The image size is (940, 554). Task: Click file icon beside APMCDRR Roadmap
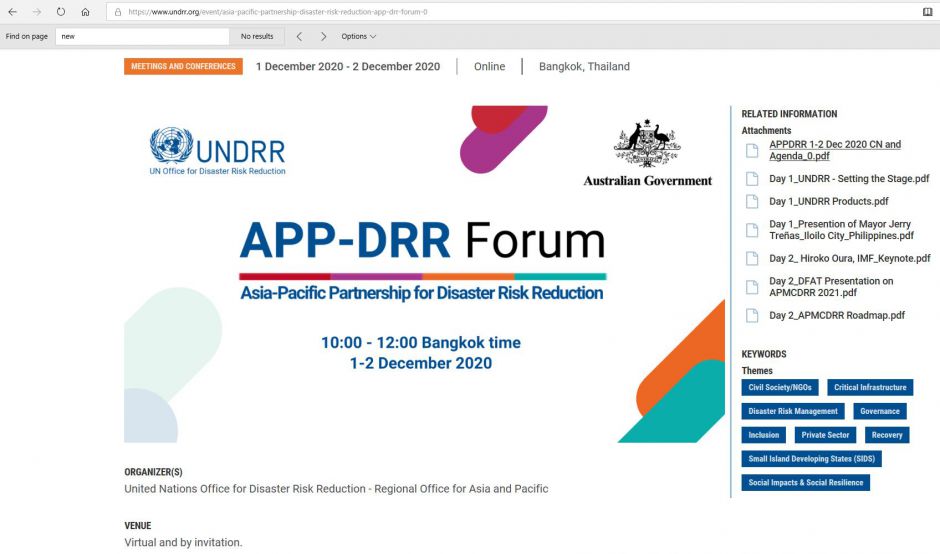click(752, 315)
